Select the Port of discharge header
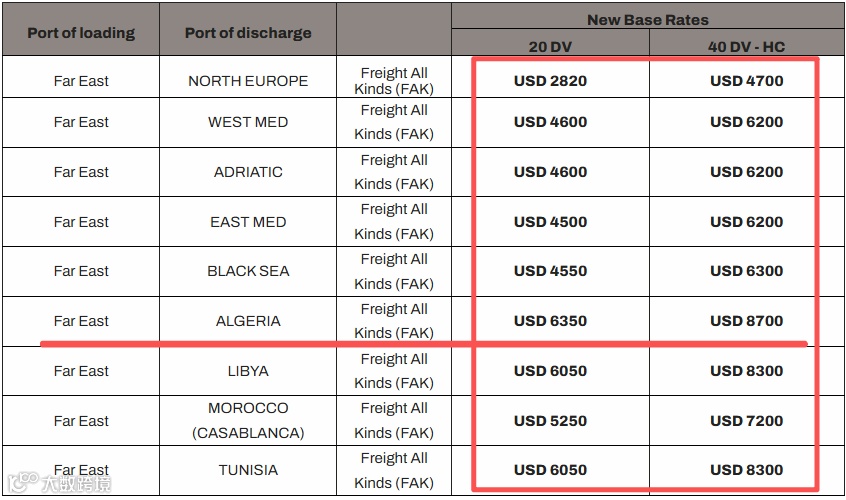846x500 pixels. (248, 33)
